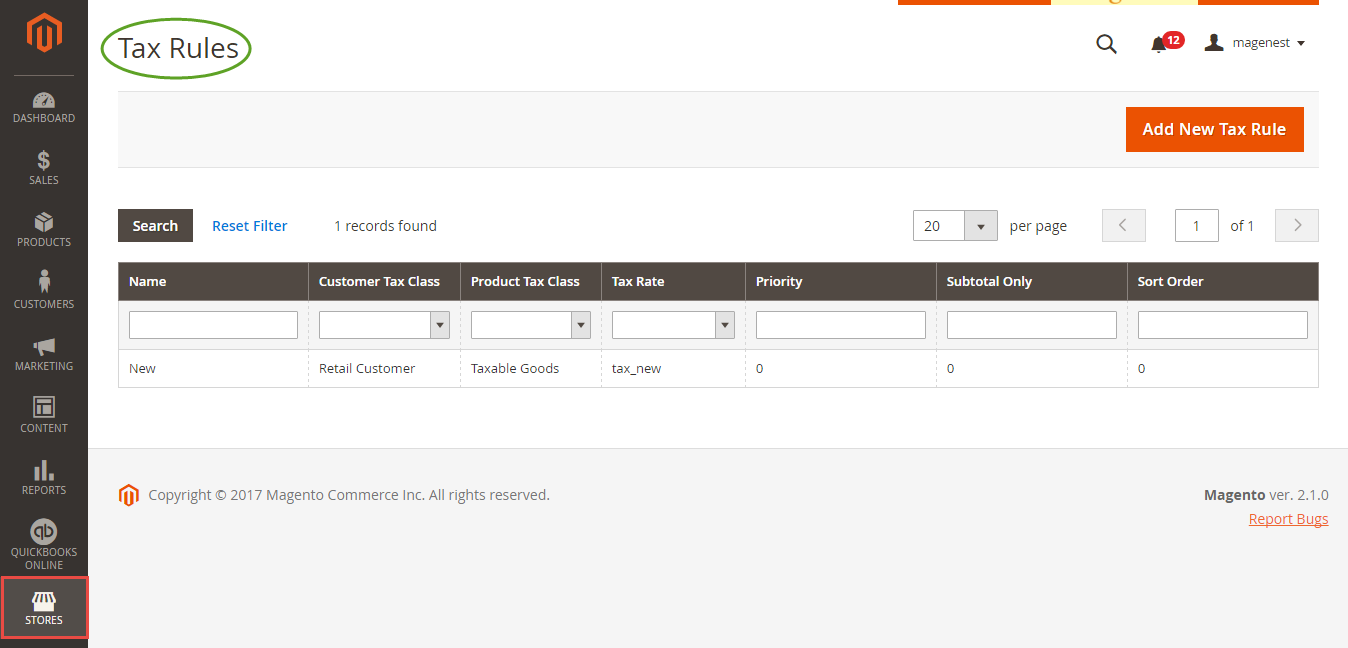Open the Customers sidebar icon

pyautogui.click(x=44, y=291)
